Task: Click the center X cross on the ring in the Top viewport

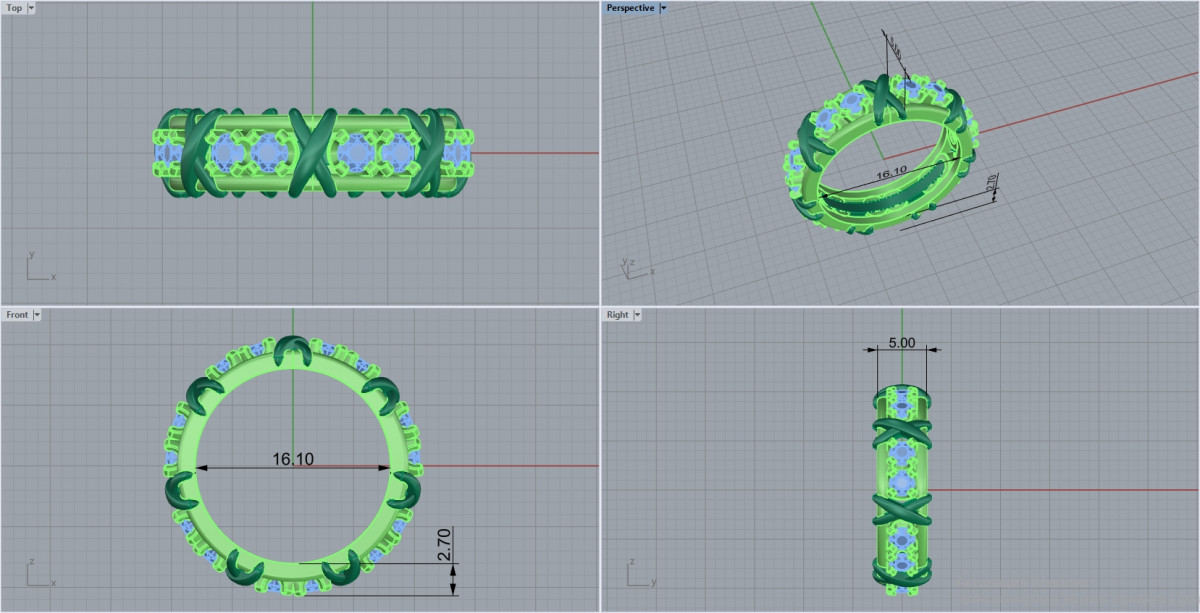Action: [x=313, y=152]
